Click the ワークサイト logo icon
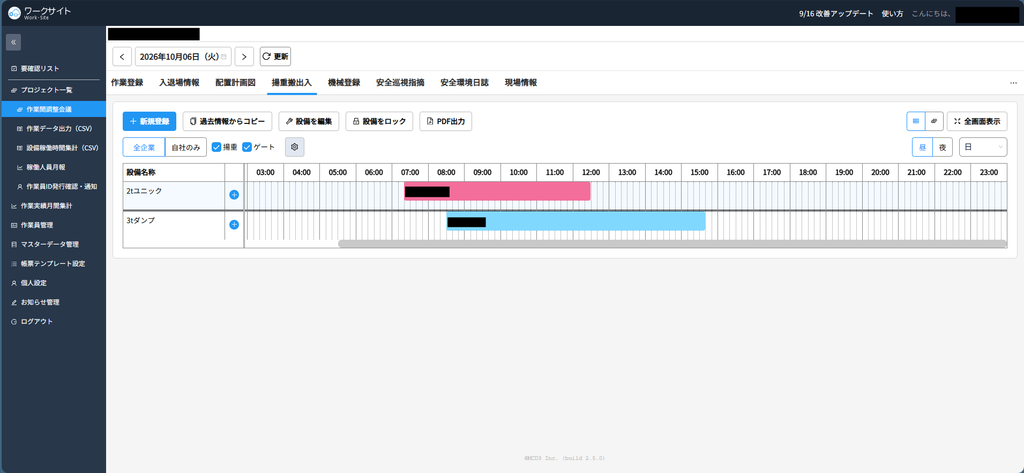Image resolution: width=1024 pixels, height=473 pixels. point(14,13)
